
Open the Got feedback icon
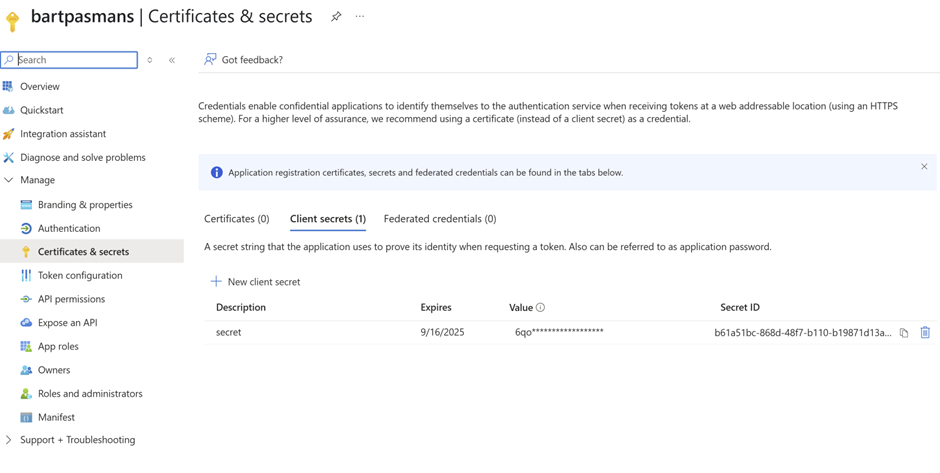(210, 59)
